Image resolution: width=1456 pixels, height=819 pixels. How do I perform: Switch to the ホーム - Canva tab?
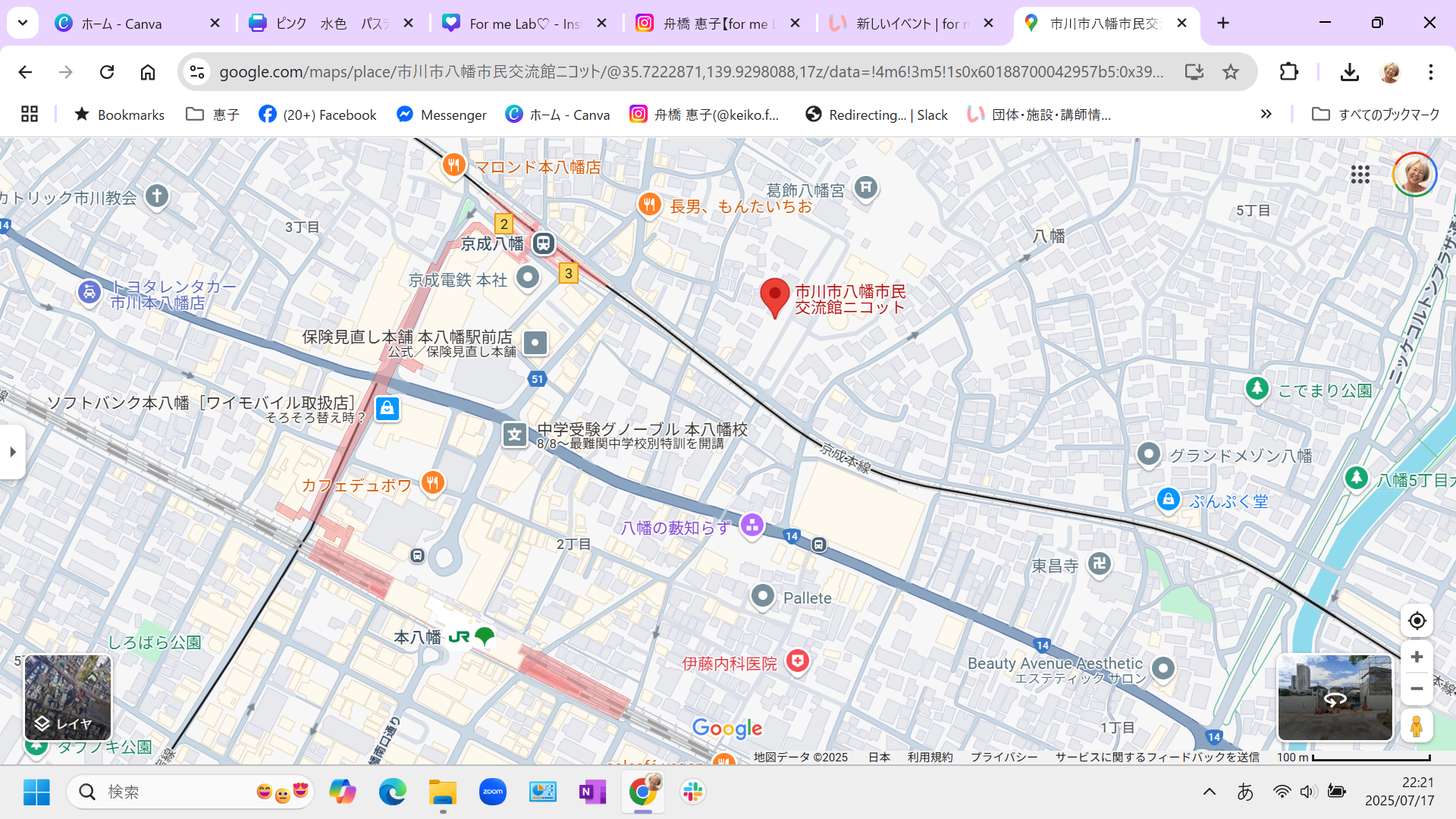121,23
